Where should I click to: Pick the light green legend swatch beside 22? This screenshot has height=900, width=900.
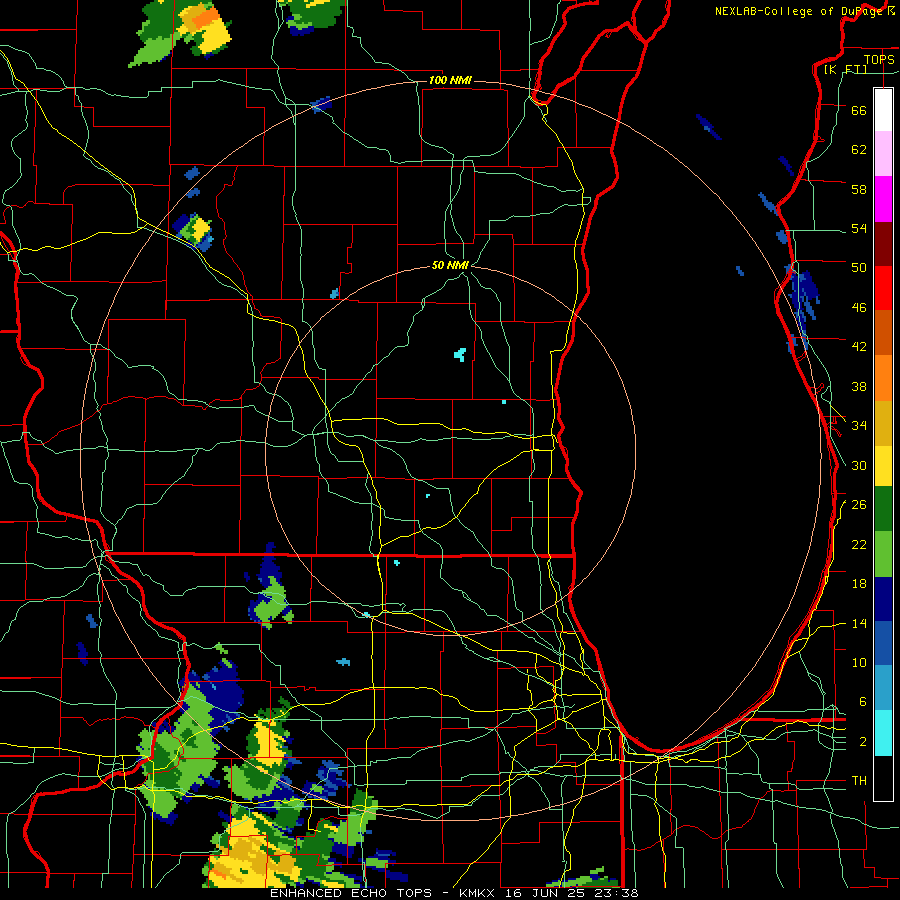(883, 554)
